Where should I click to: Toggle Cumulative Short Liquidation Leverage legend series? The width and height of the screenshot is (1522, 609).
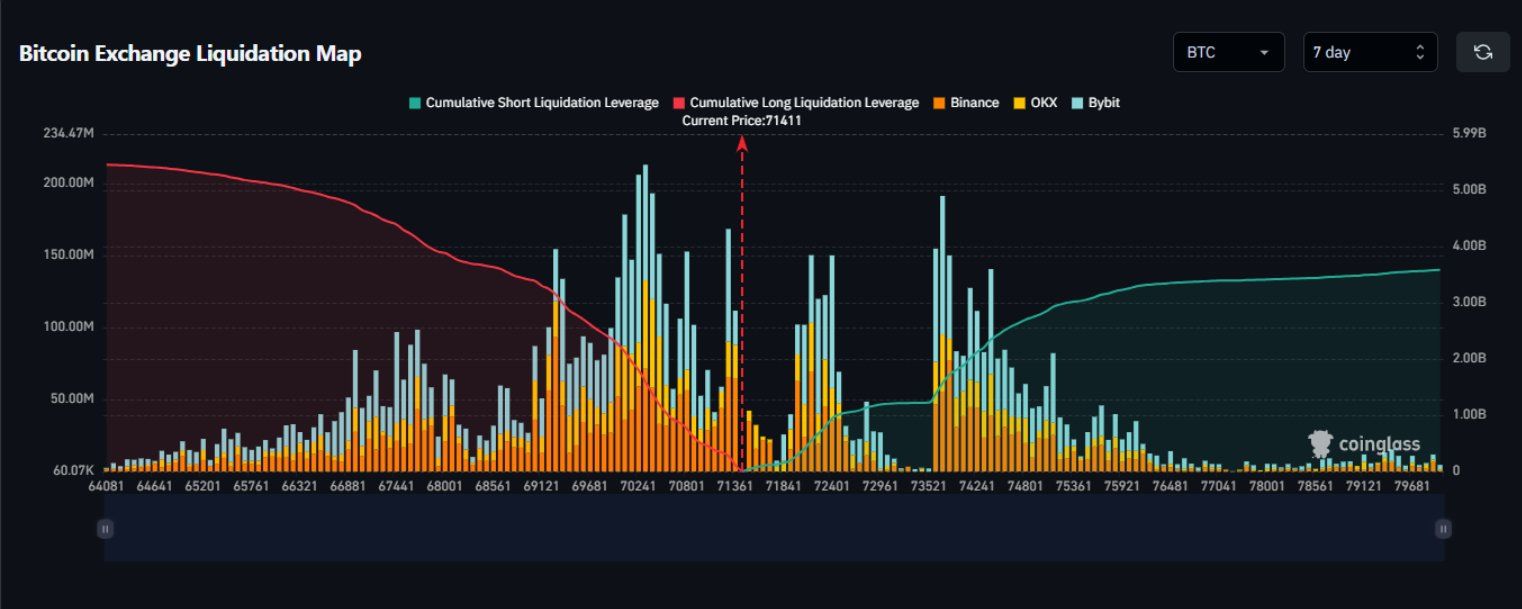(533, 102)
